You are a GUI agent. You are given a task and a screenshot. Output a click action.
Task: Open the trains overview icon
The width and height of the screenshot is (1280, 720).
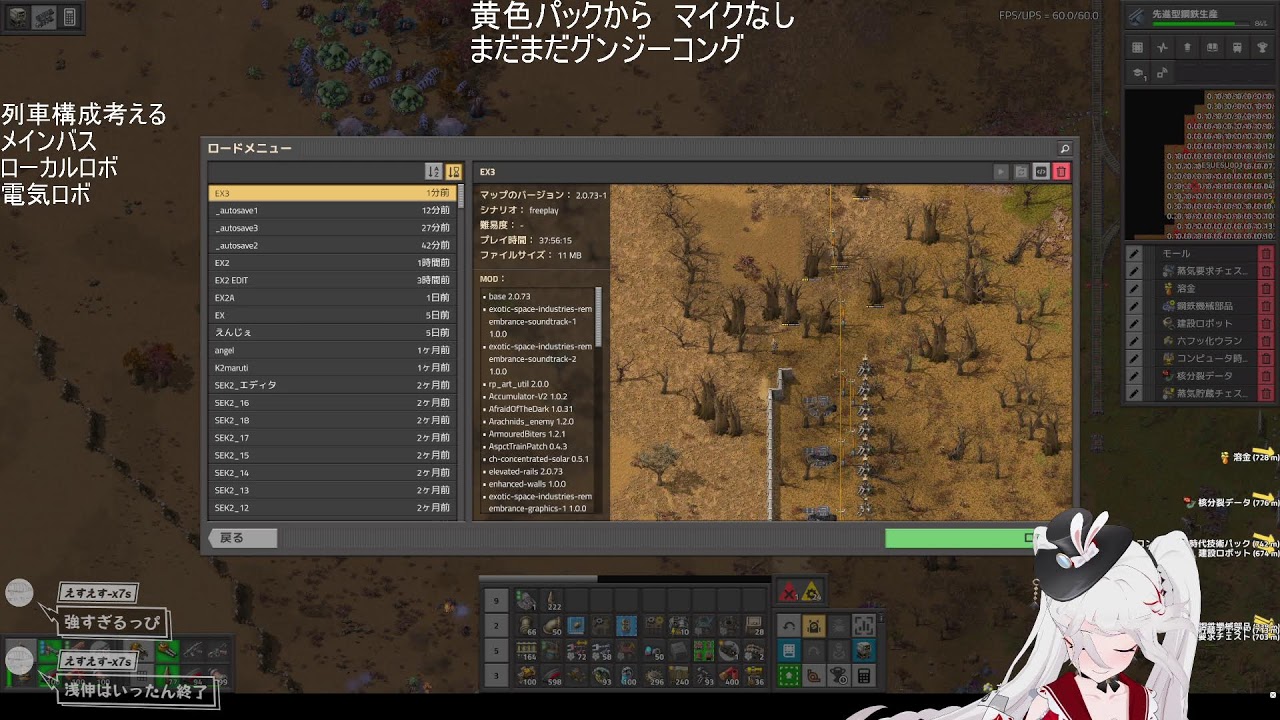pyautogui.click(x=1237, y=48)
